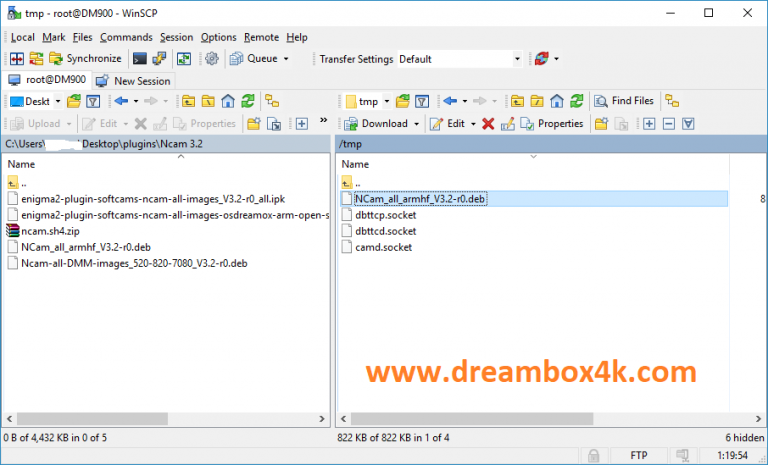The width and height of the screenshot is (768, 465).
Task: Expand remote panel back history dropdown
Action: 464,101
